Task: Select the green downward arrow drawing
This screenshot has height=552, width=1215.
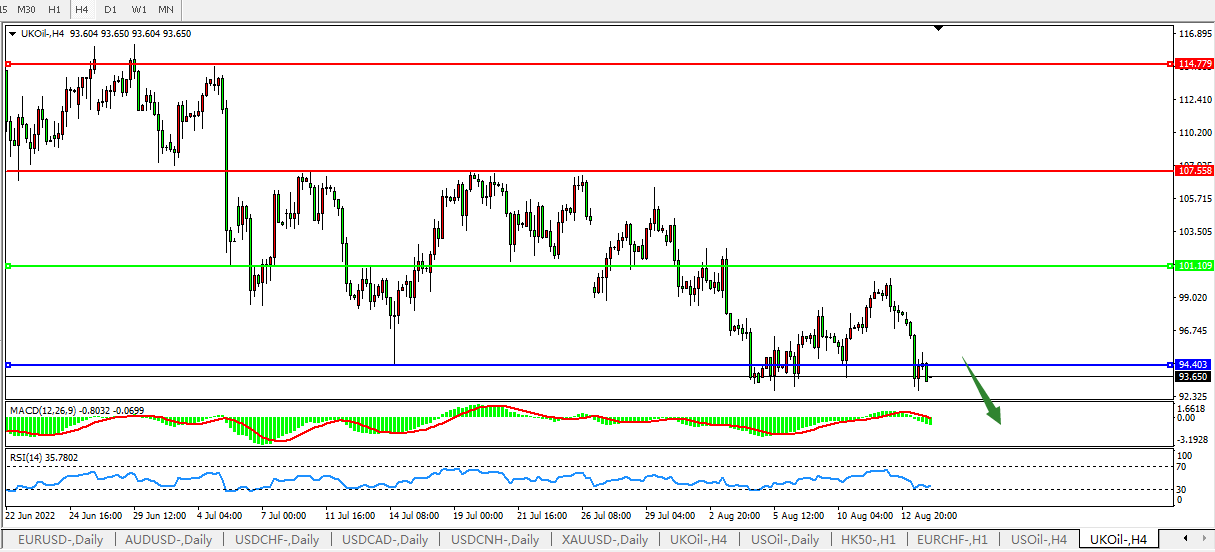Action: point(984,392)
